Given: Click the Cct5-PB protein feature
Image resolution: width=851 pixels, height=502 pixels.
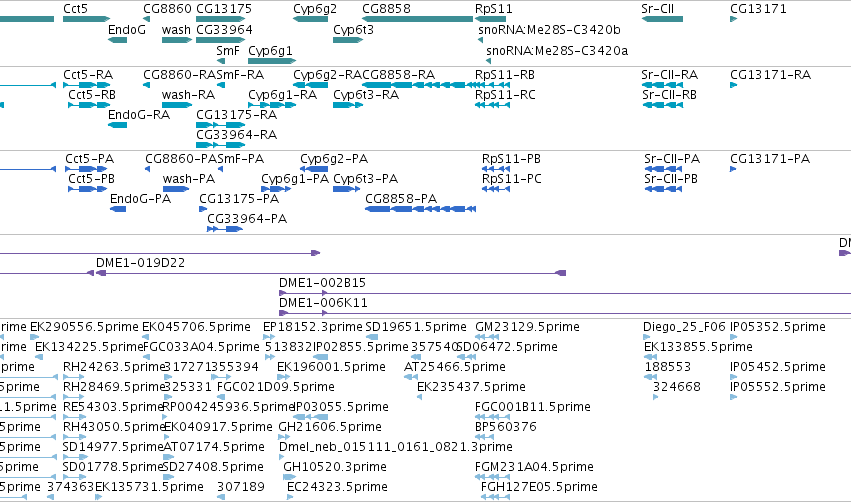Looking at the screenshot, I should tap(87, 189).
